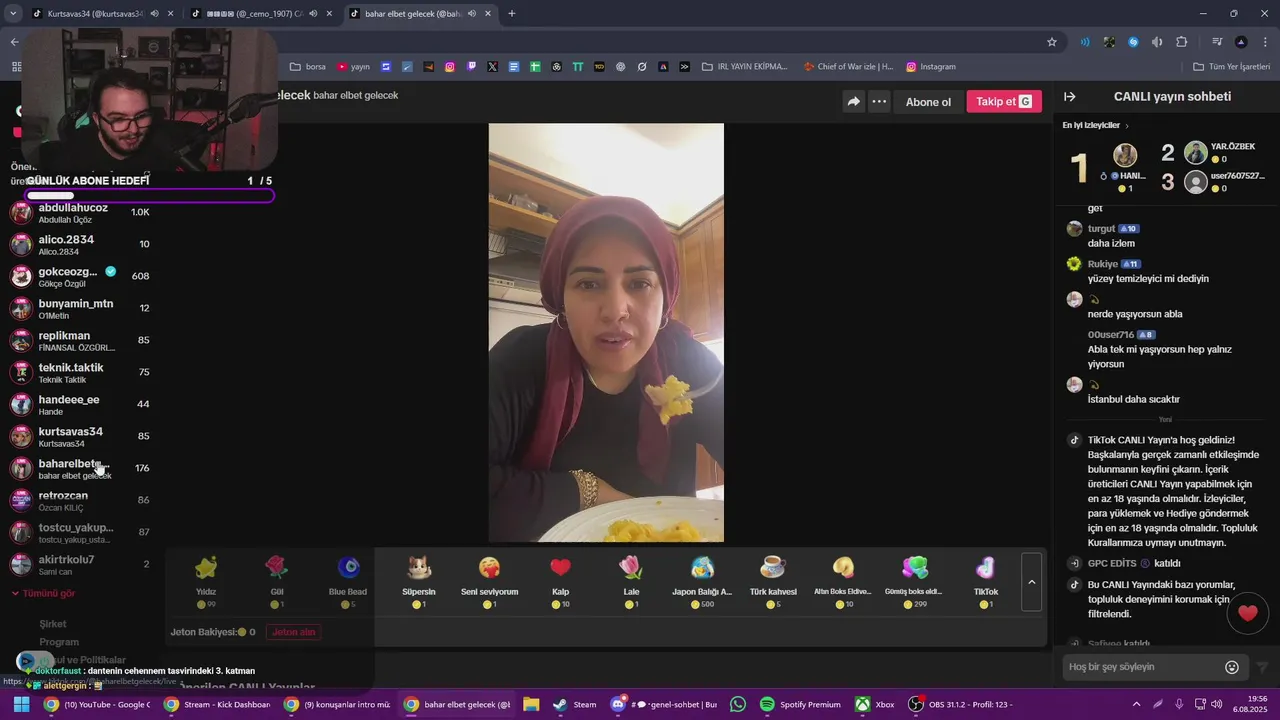The height and width of the screenshot is (720, 1280).
Task: Open the Chrome extensions puzzle icon
Action: pyautogui.click(x=1181, y=42)
